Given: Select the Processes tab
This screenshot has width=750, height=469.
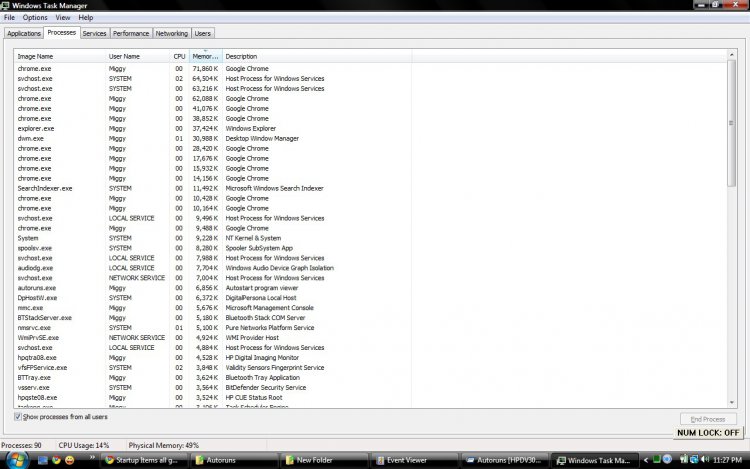Looking at the screenshot, I should (61, 33).
